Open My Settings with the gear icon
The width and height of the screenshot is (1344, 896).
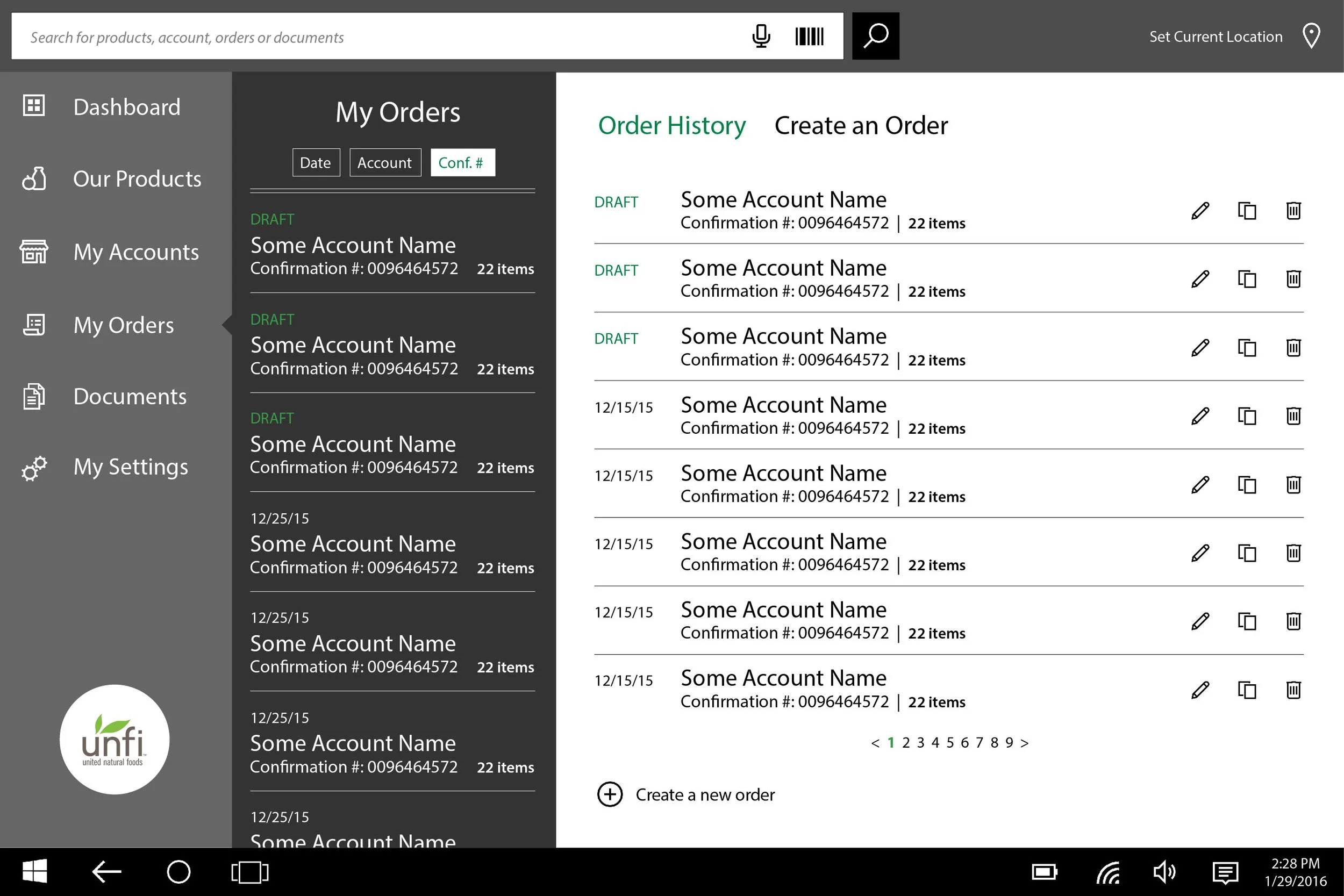pos(34,468)
